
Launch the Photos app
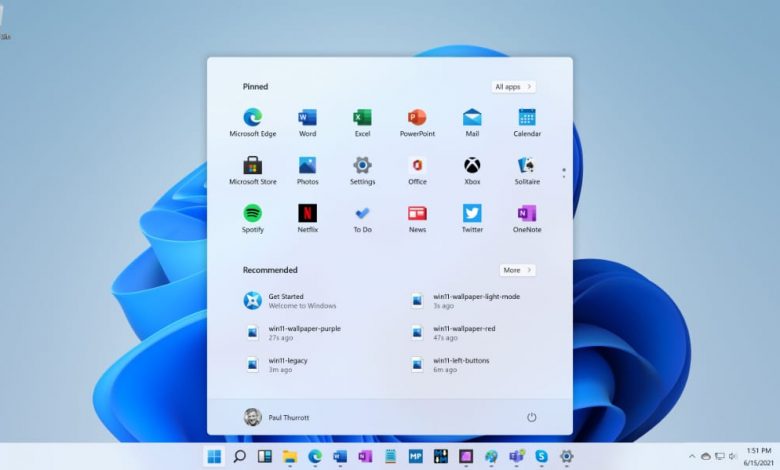[307, 170]
